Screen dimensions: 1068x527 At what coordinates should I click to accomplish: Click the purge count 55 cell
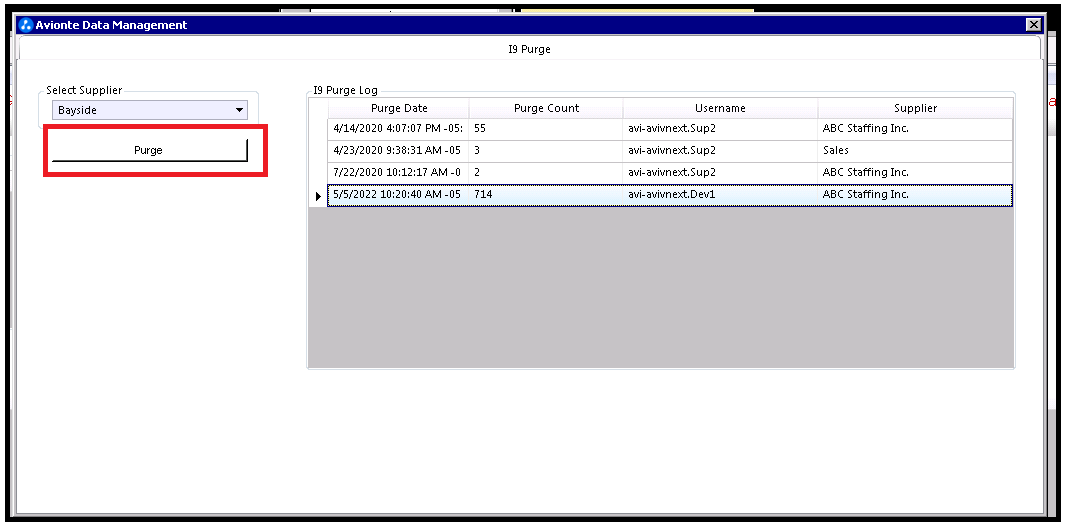tap(546, 129)
